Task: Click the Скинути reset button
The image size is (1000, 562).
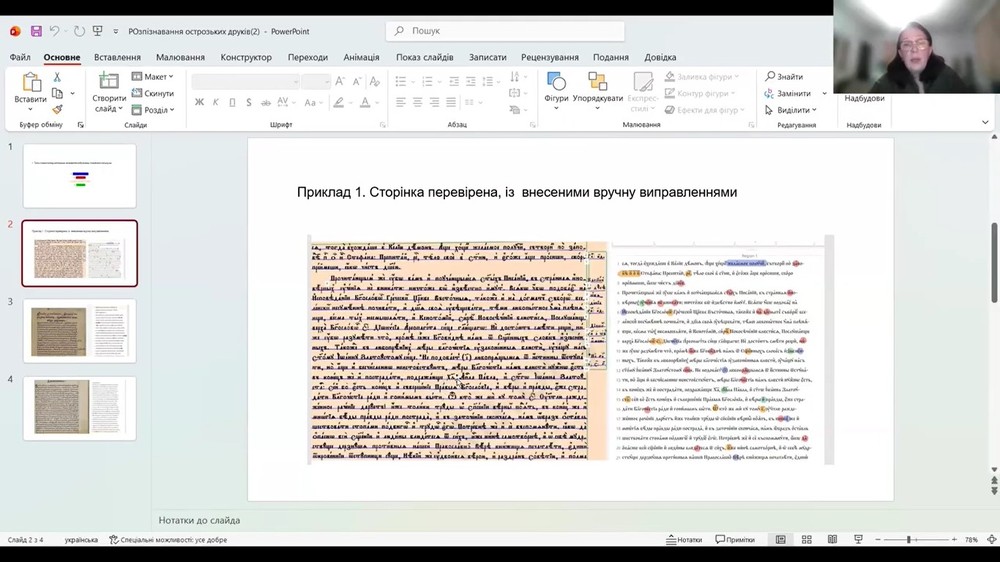Action: [153, 93]
